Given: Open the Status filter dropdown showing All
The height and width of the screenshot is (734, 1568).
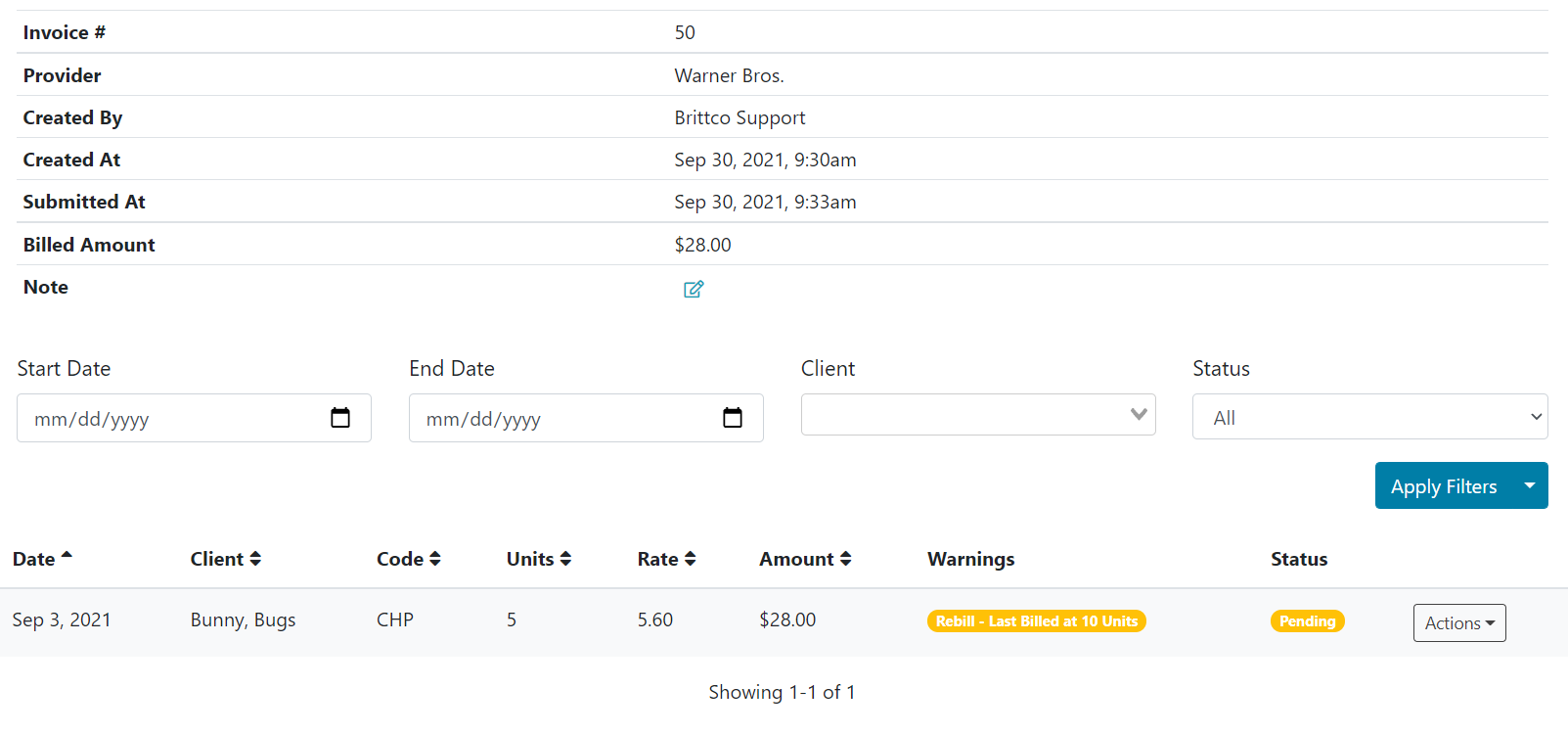Looking at the screenshot, I should (1369, 417).
